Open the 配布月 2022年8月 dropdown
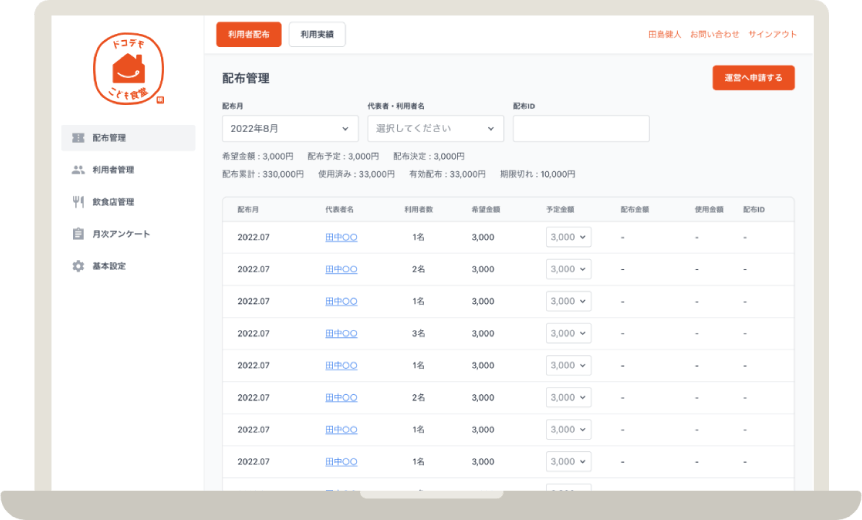Screen dimensions: 862x520 290,129
